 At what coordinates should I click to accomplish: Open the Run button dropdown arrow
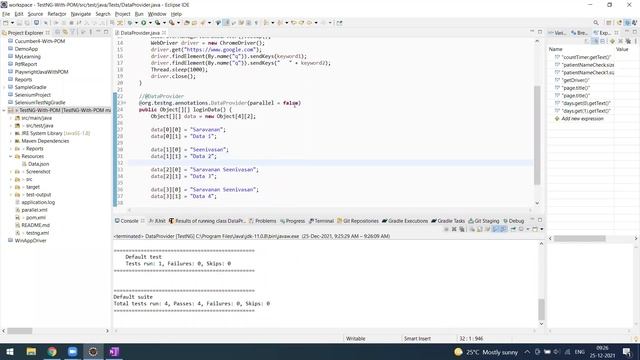[x=150, y=23]
